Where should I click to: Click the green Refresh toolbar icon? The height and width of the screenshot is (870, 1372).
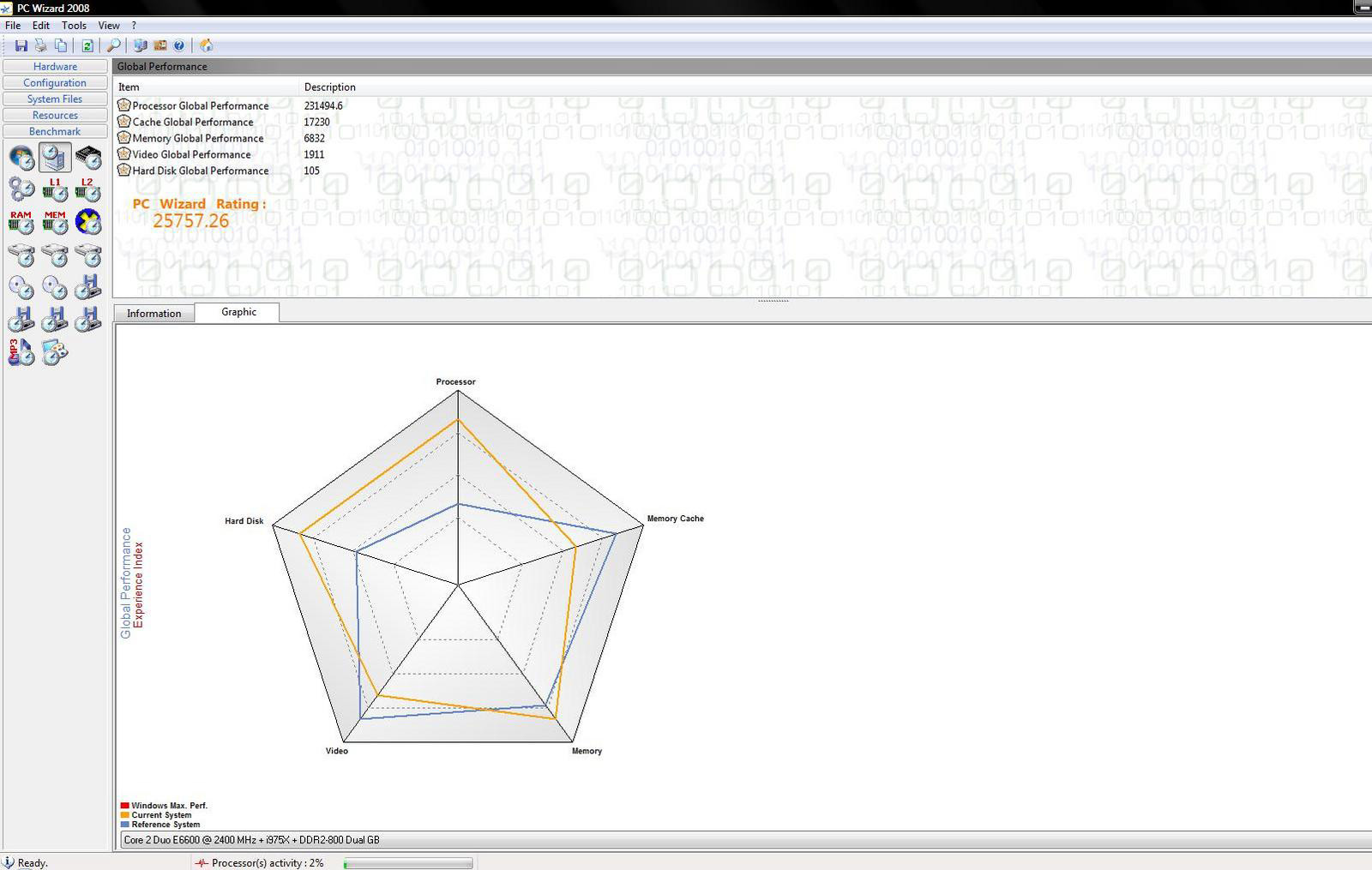87,45
